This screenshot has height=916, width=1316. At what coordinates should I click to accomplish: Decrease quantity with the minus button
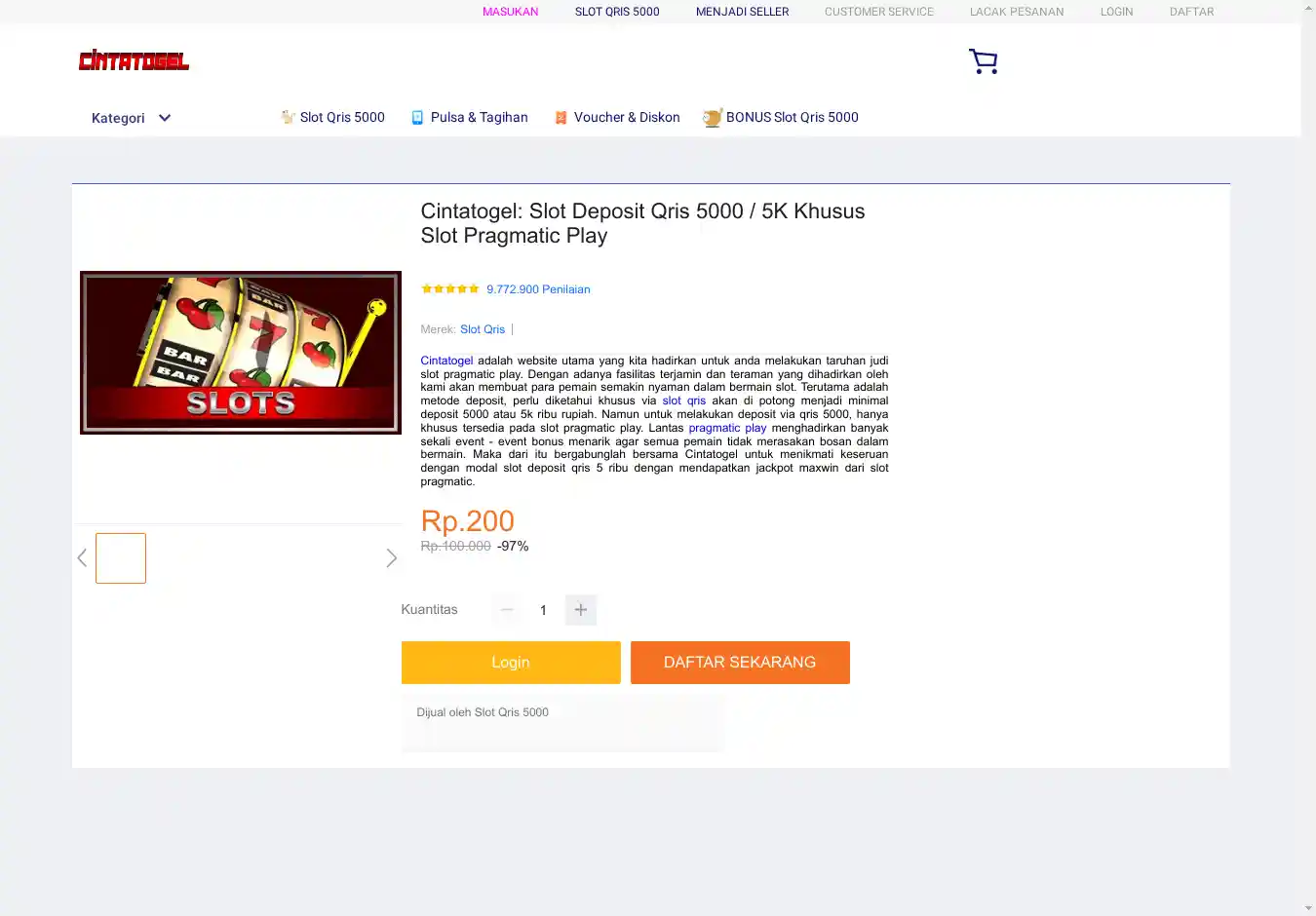507,610
